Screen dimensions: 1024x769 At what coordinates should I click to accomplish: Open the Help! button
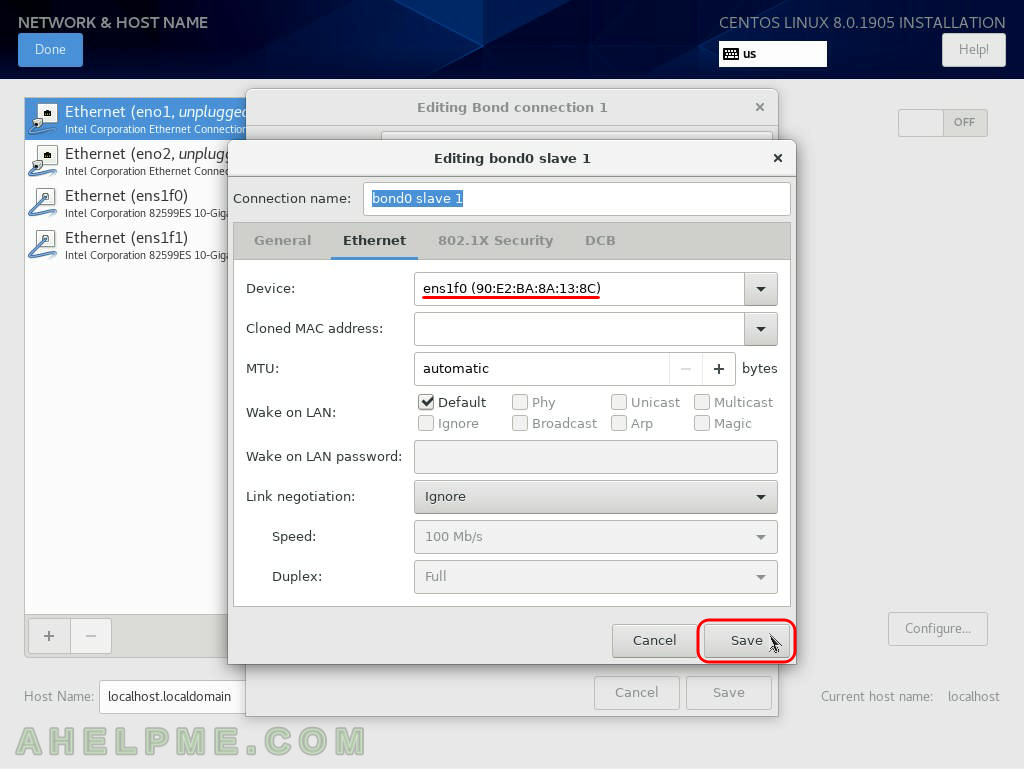pos(973,50)
